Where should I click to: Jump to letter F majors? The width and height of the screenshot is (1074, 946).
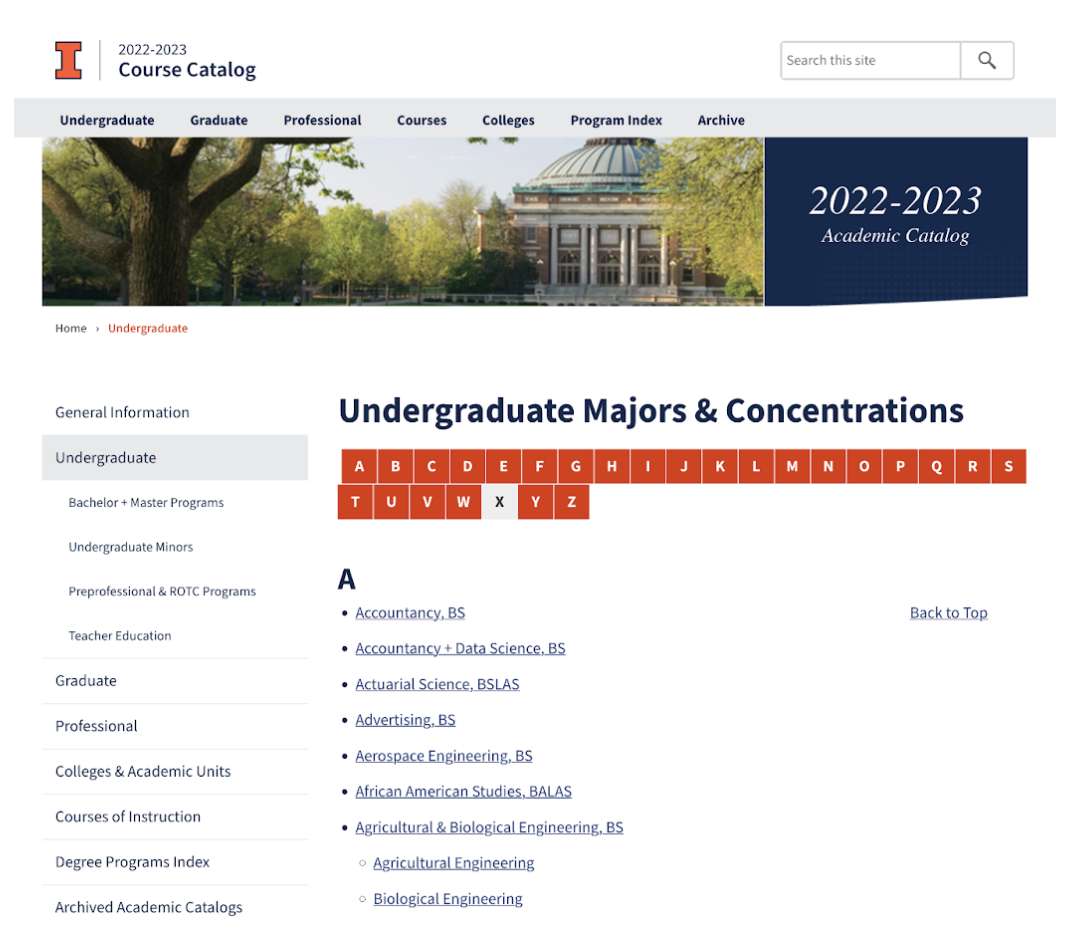[x=540, y=466]
